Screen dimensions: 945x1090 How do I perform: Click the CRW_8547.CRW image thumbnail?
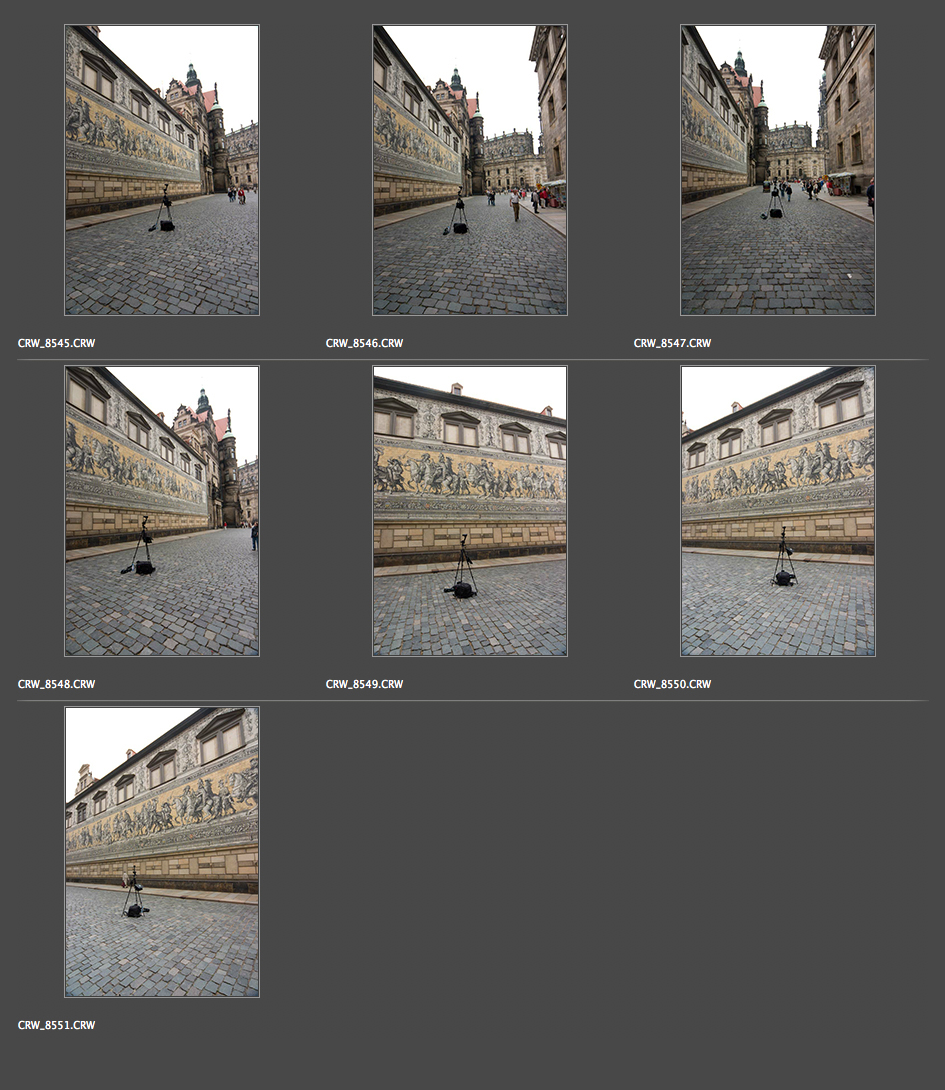click(x=778, y=170)
